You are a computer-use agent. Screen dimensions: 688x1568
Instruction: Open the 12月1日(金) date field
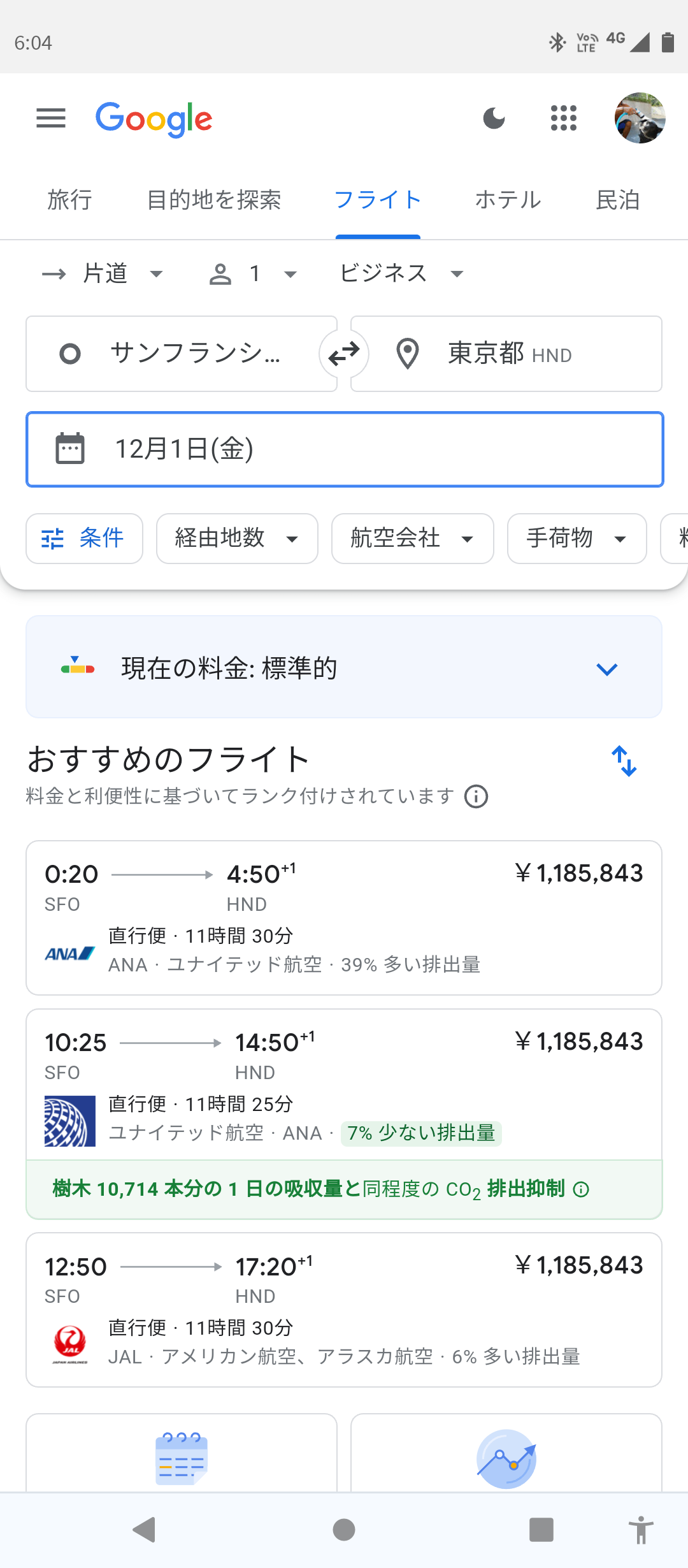[344, 449]
